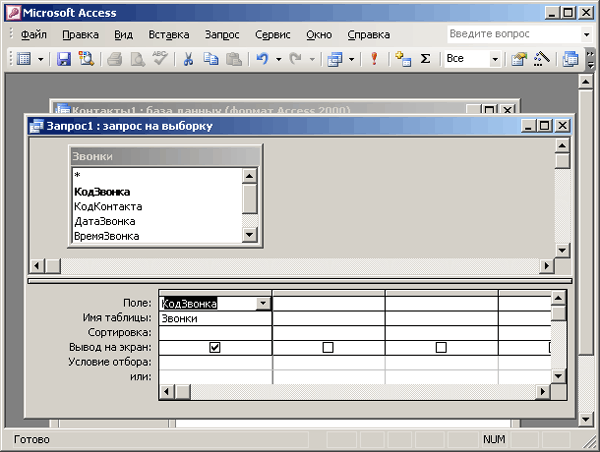
Task: Click the Save floppy disk icon
Action: (x=64, y=59)
